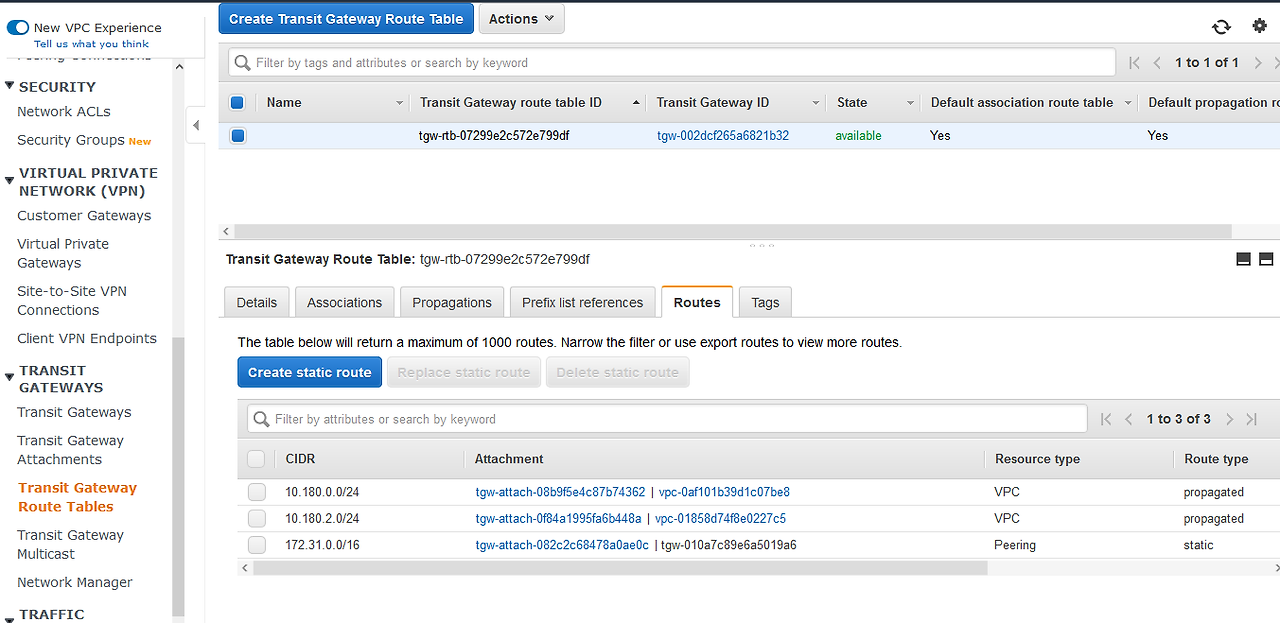This screenshot has width=1280, height=623.
Task: Open Client VPN Endpoints in sidebar
Action: pos(87,339)
